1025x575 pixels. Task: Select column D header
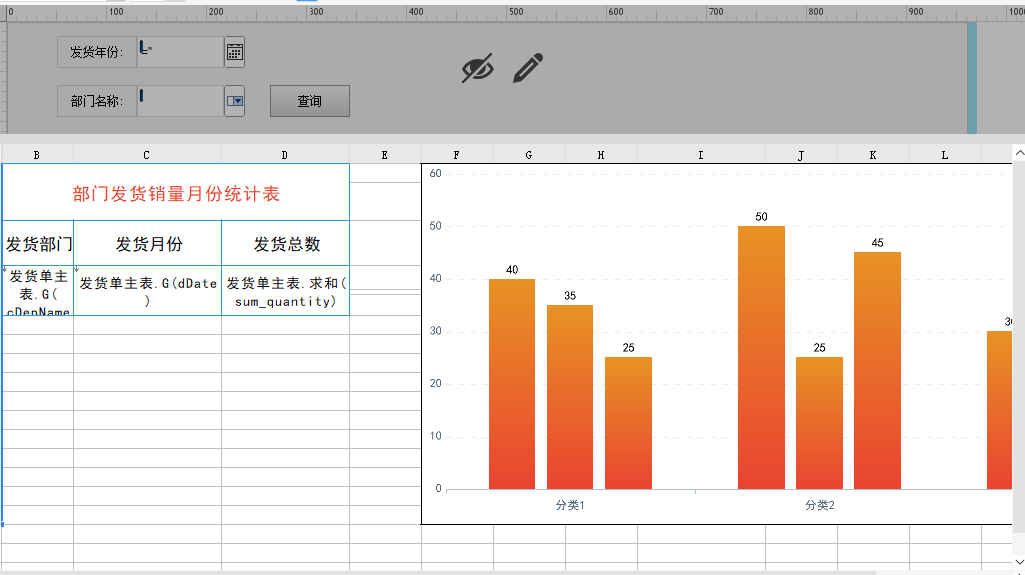point(284,155)
